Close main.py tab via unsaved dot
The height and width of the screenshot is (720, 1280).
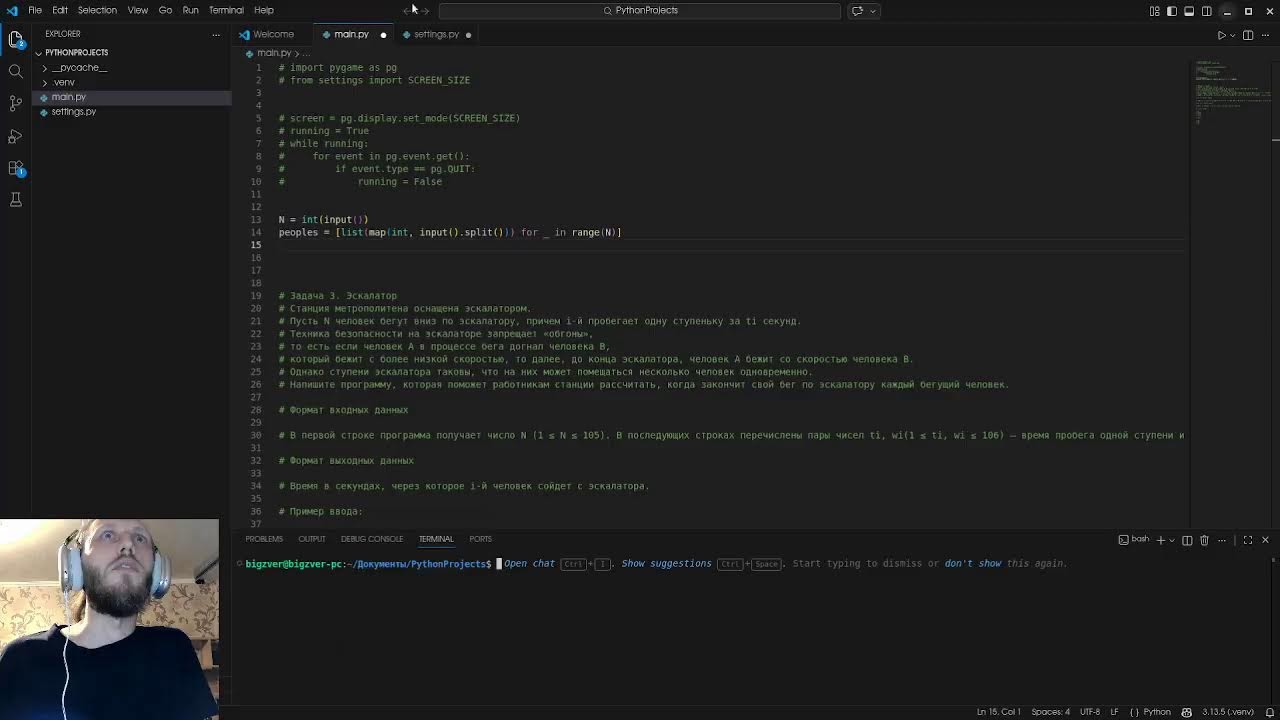click(383, 35)
